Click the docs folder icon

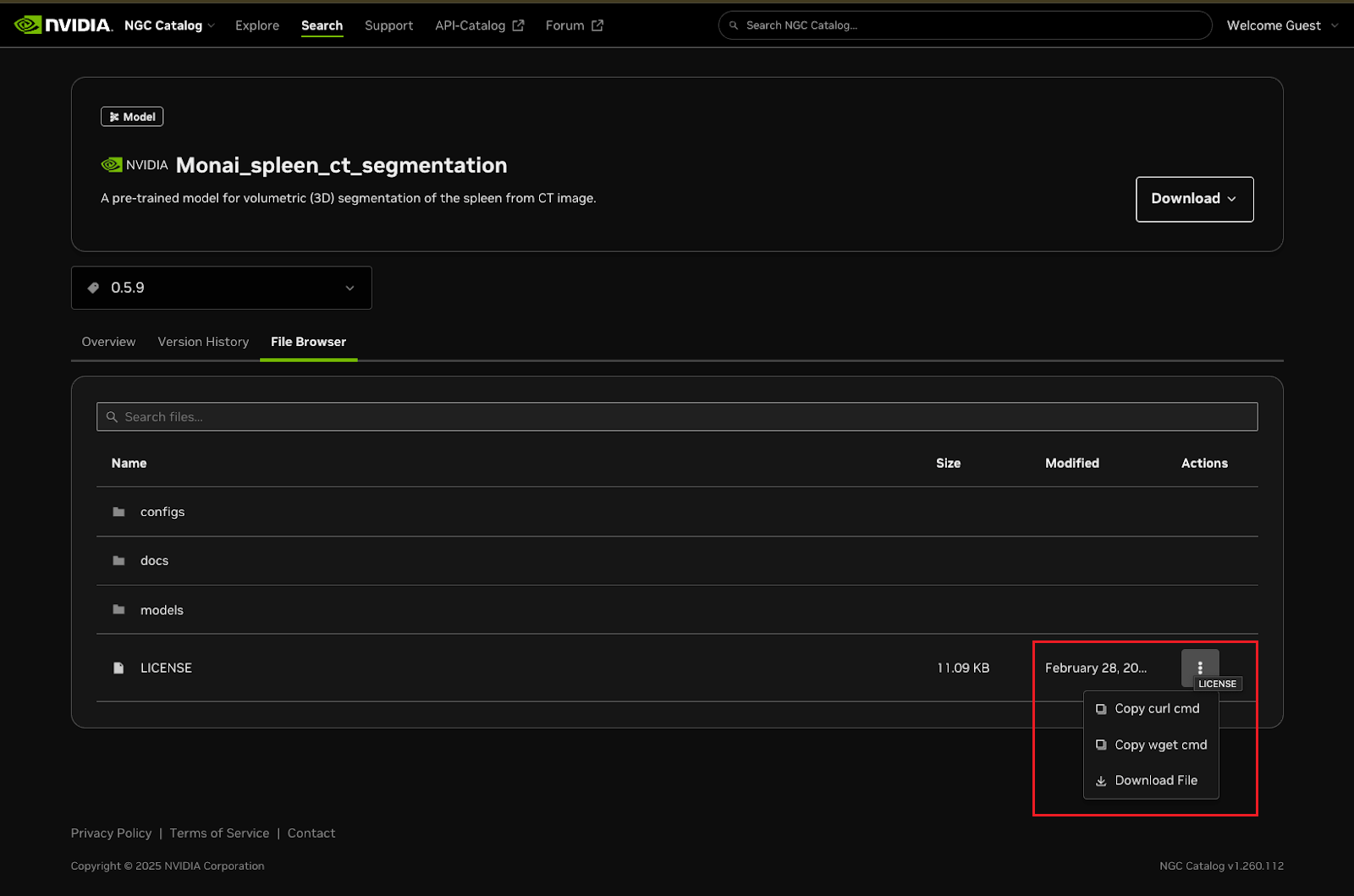pyautogui.click(x=118, y=560)
